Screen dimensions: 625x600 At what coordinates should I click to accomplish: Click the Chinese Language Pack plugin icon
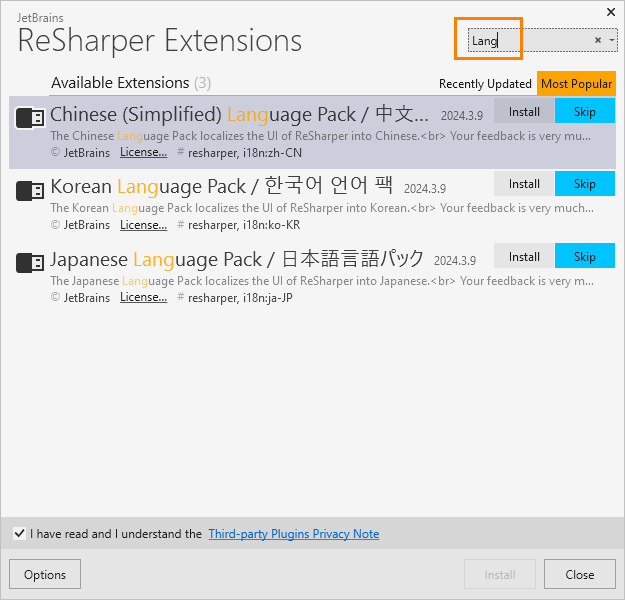coord(30,118)
